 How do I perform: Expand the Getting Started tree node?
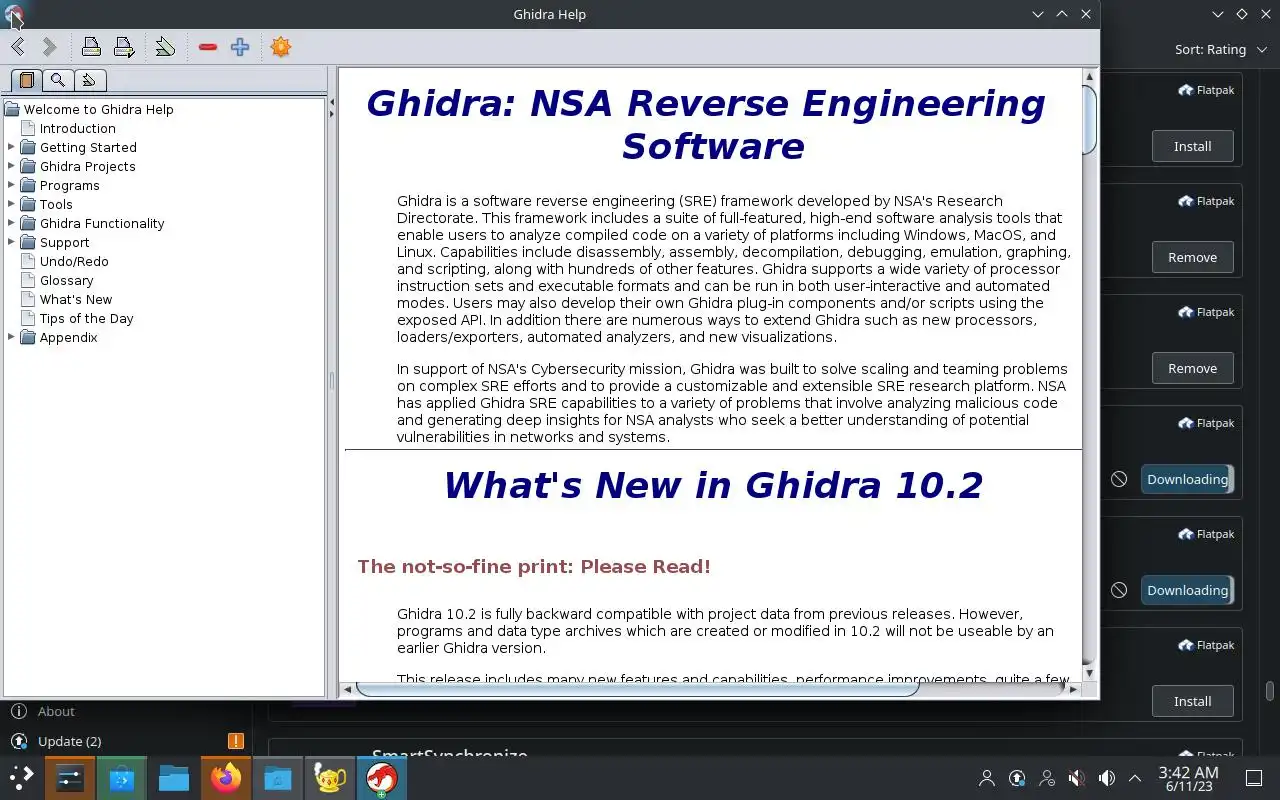[11, 147]
